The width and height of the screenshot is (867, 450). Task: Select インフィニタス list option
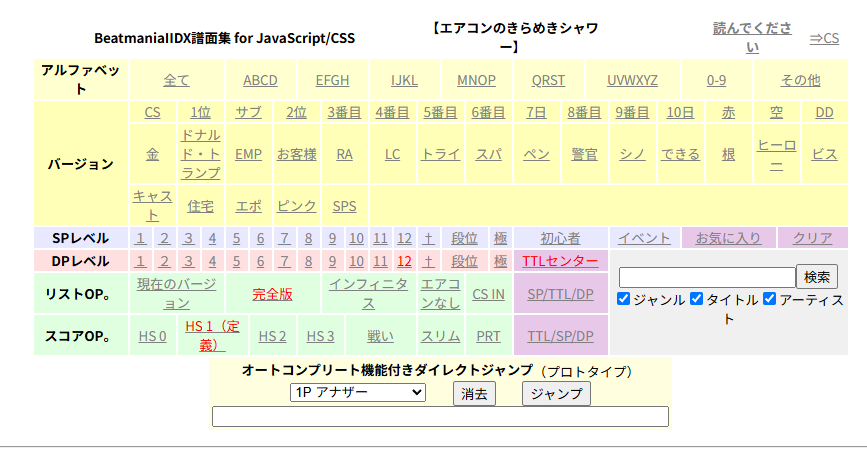point(368,294)
